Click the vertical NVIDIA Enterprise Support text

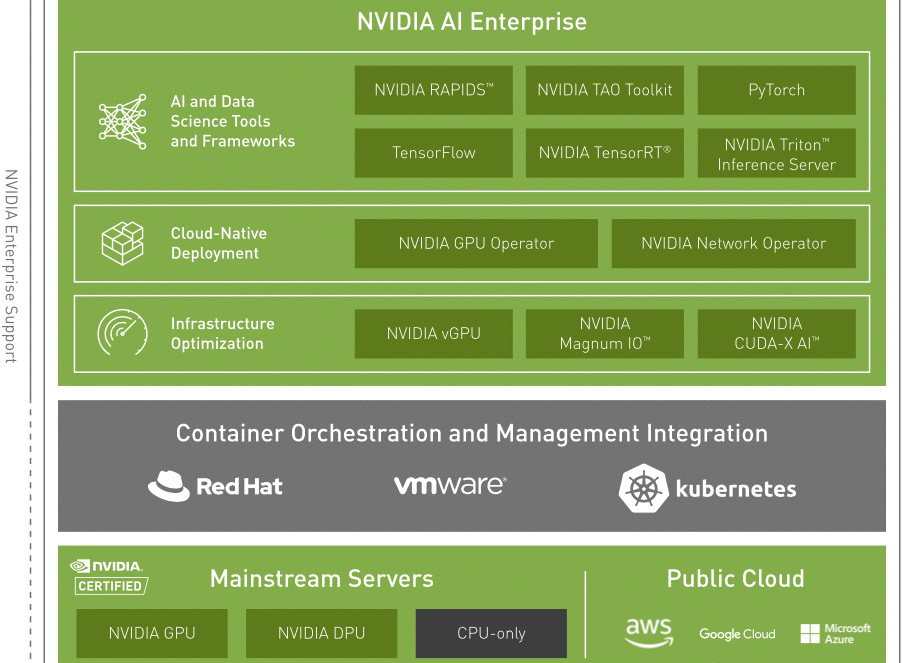[x=11, y=266]
